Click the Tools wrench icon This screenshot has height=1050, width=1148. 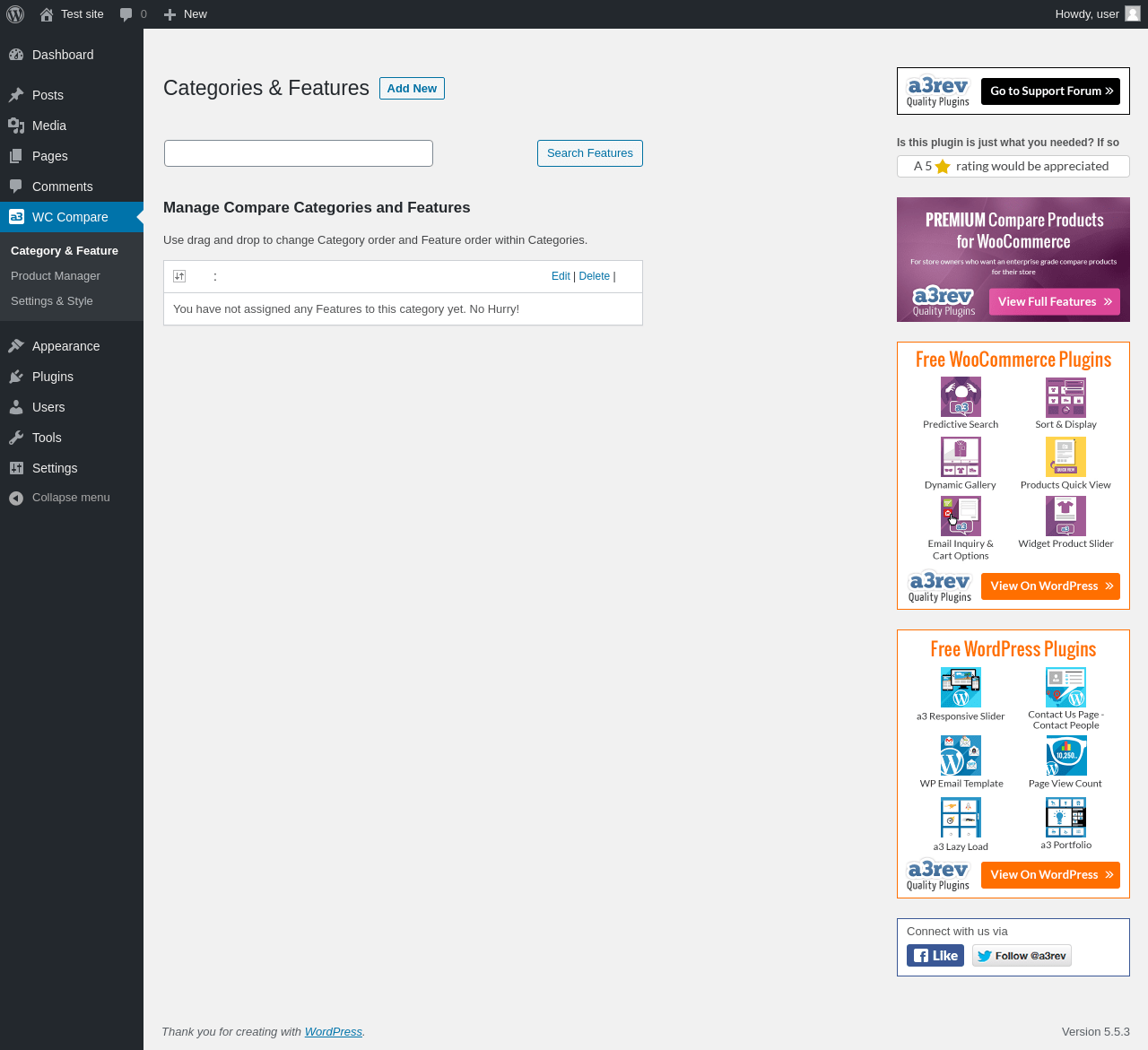coord(16,438)
